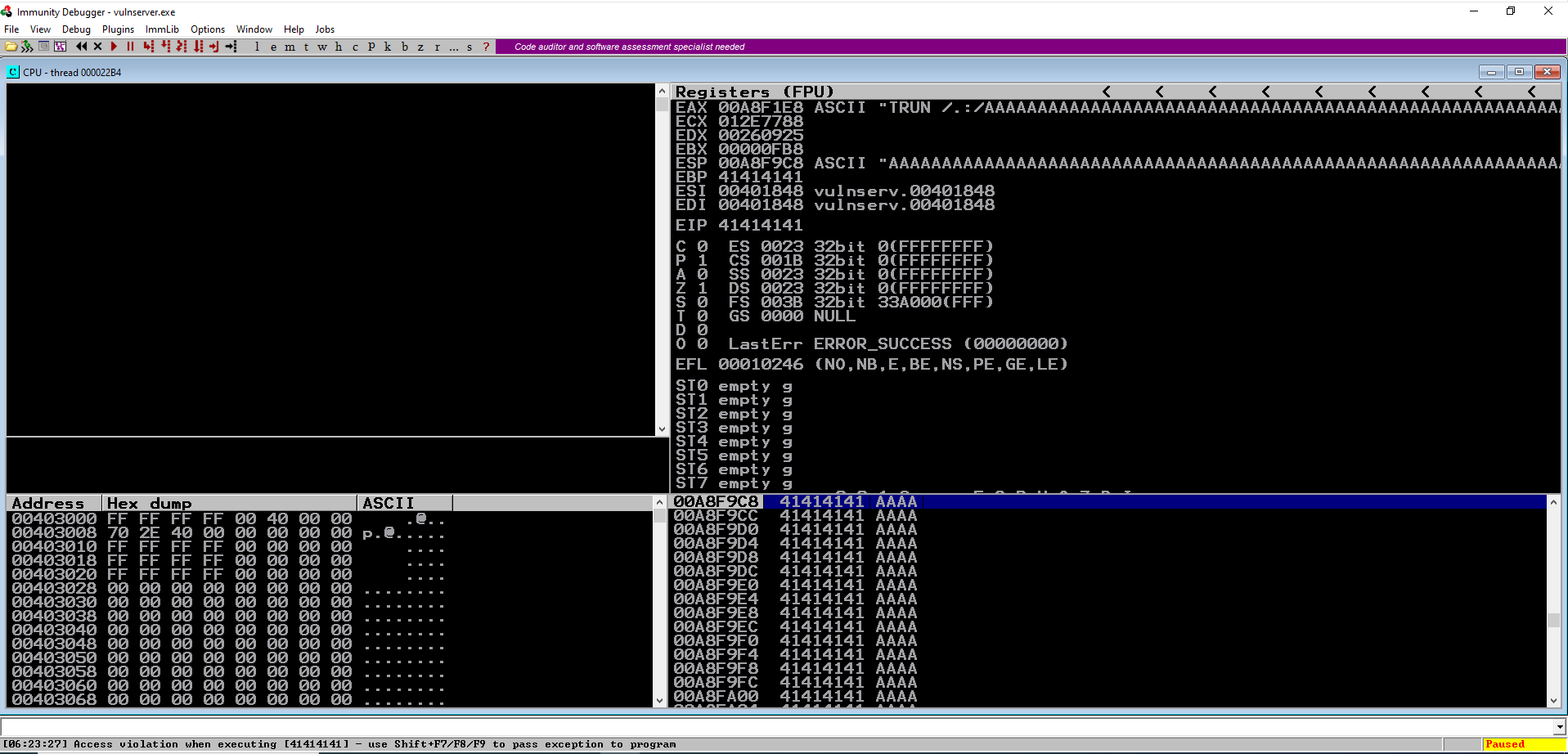This screenshot has height=754, width=1568.
Task: Click the CPU window icon in title
Action: tap(13, 72)
